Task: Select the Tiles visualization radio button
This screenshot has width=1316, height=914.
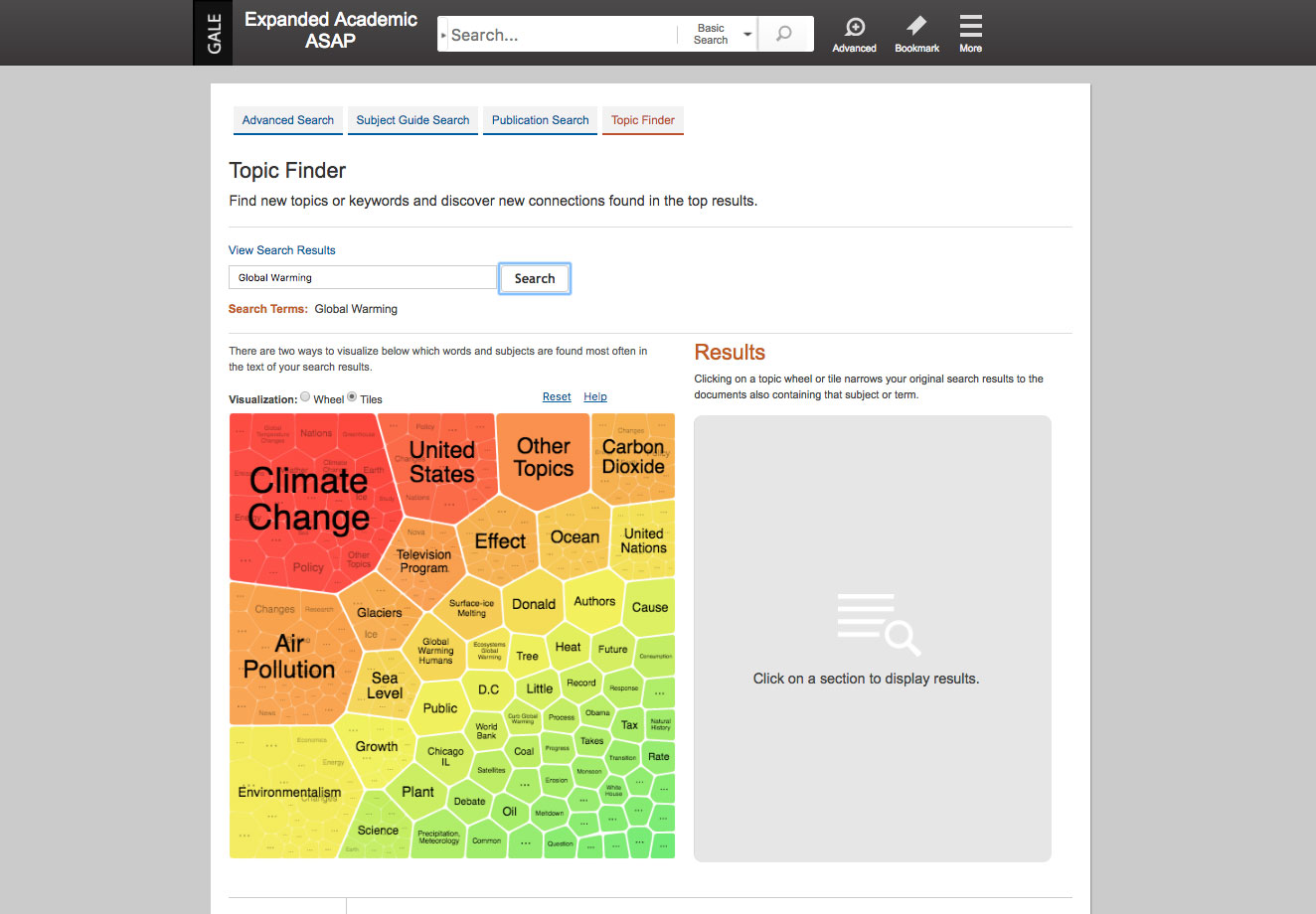Action: coord(352,396)
